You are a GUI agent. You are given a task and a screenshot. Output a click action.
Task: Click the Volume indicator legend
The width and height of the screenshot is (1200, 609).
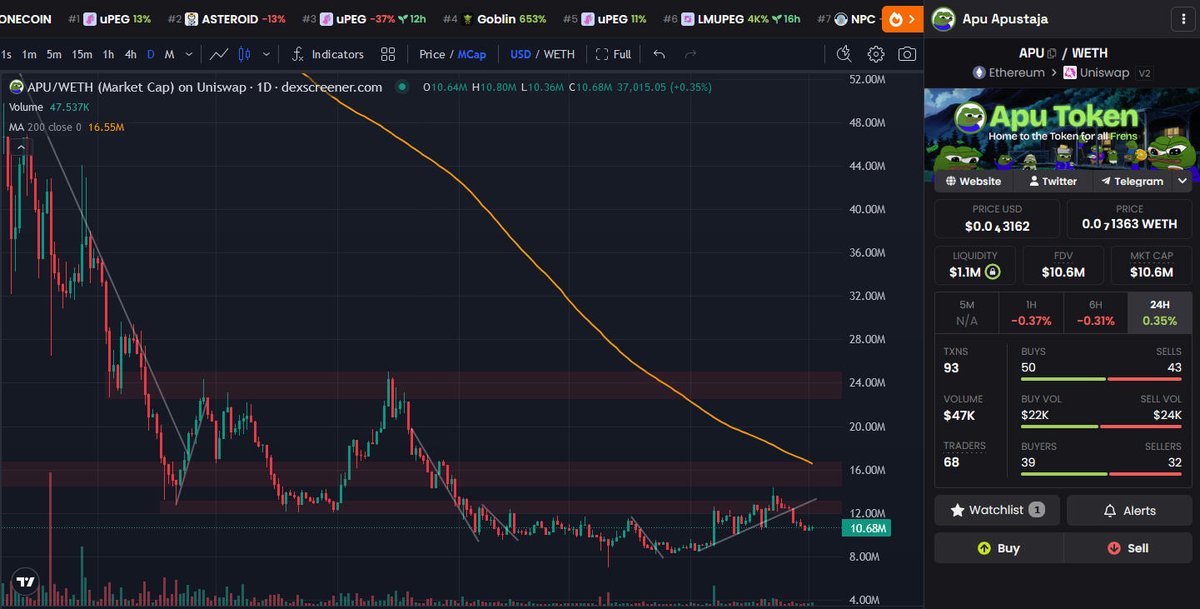[49, 107]
